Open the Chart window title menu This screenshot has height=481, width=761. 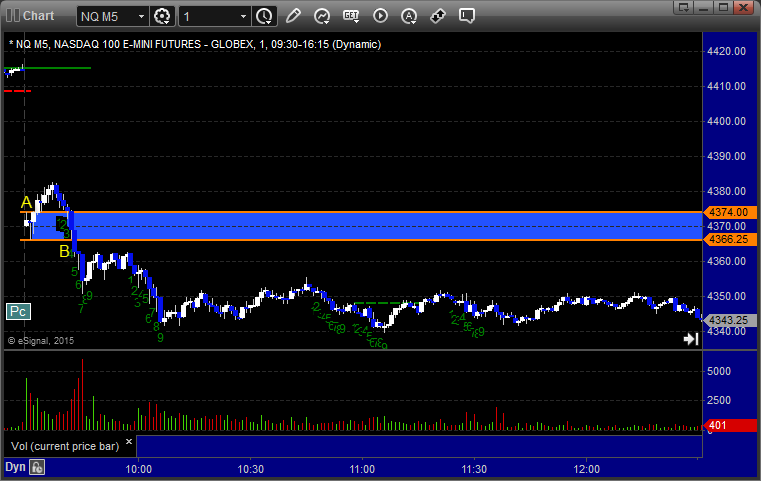(x=30, y=16)
